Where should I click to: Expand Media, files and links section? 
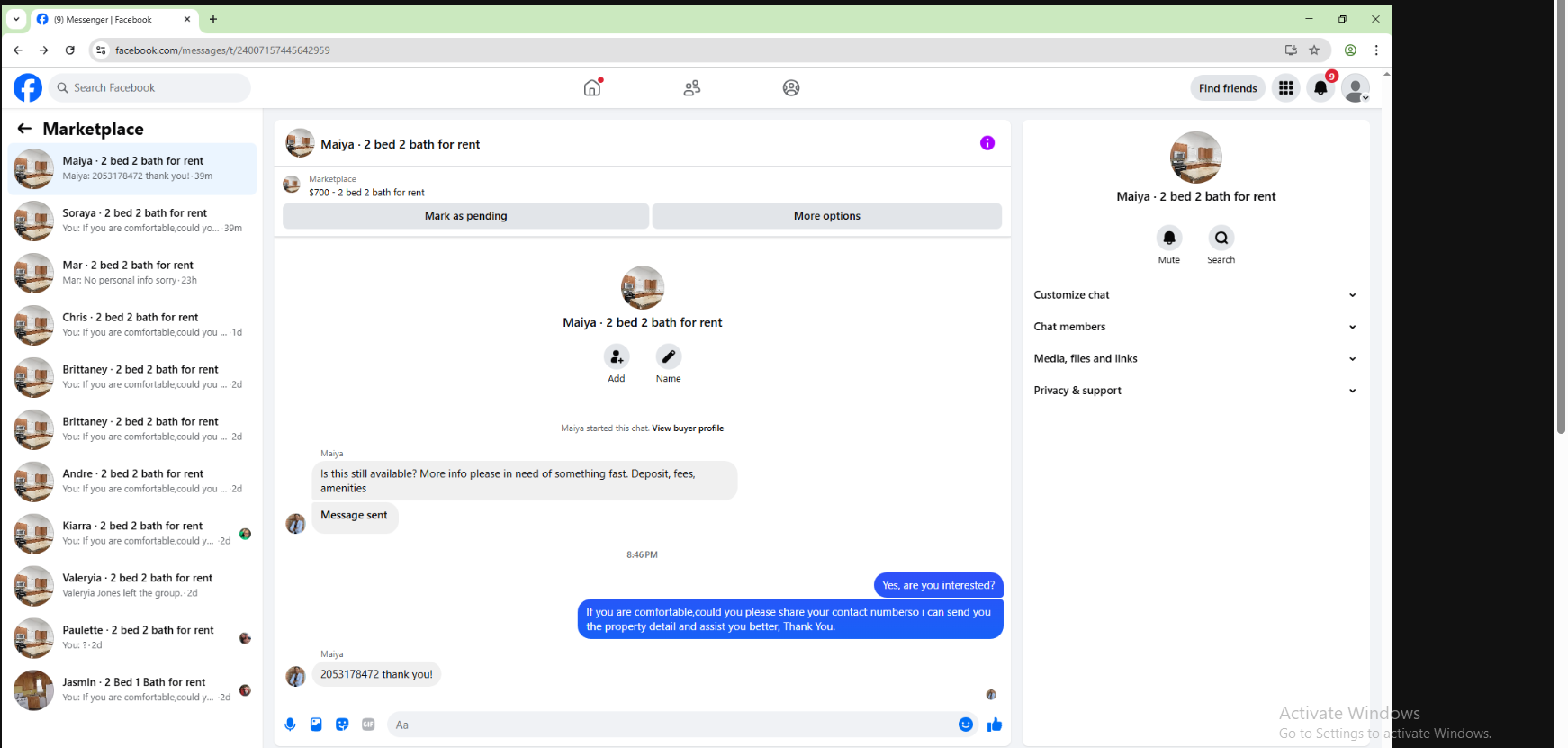click(1195, 358)
